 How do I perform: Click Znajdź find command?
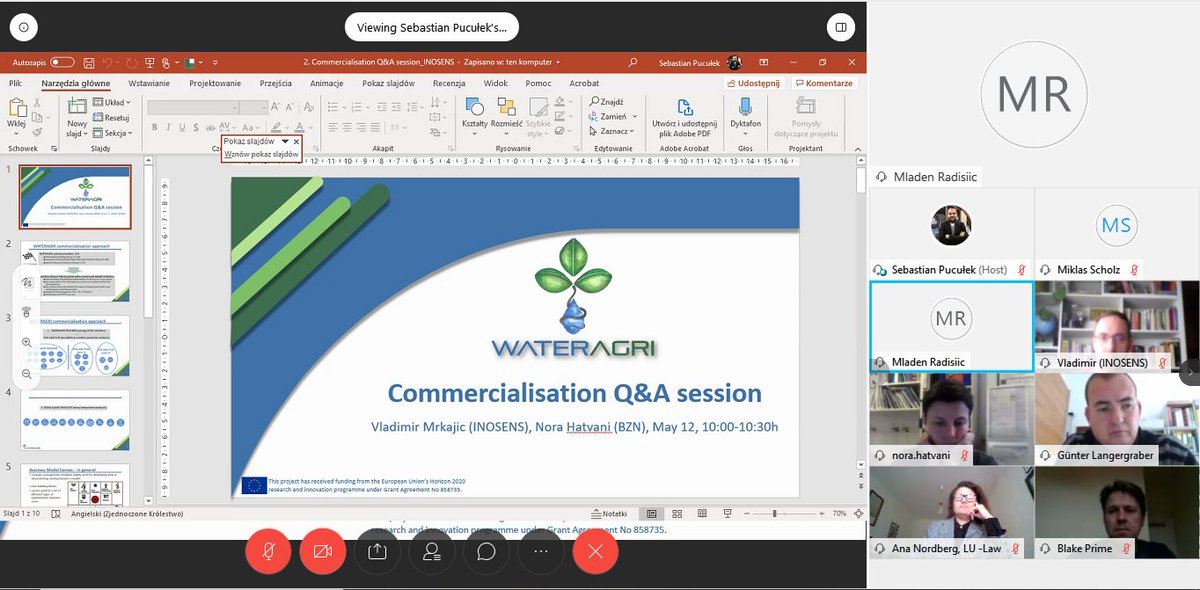coord(606,101)
